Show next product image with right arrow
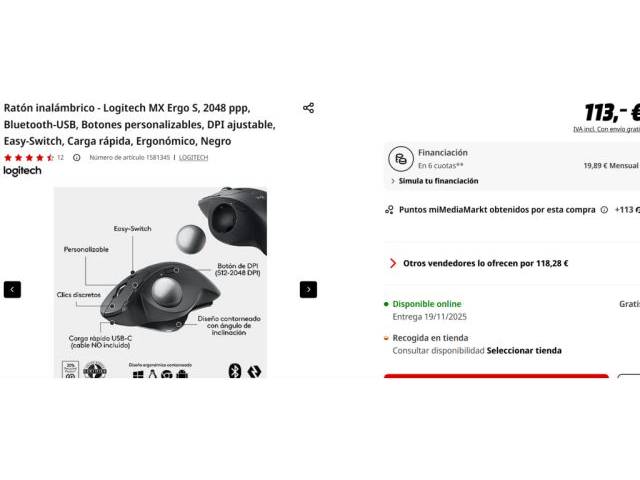The height and width of the screenshot is (480, 640). (x=308, y=290)
